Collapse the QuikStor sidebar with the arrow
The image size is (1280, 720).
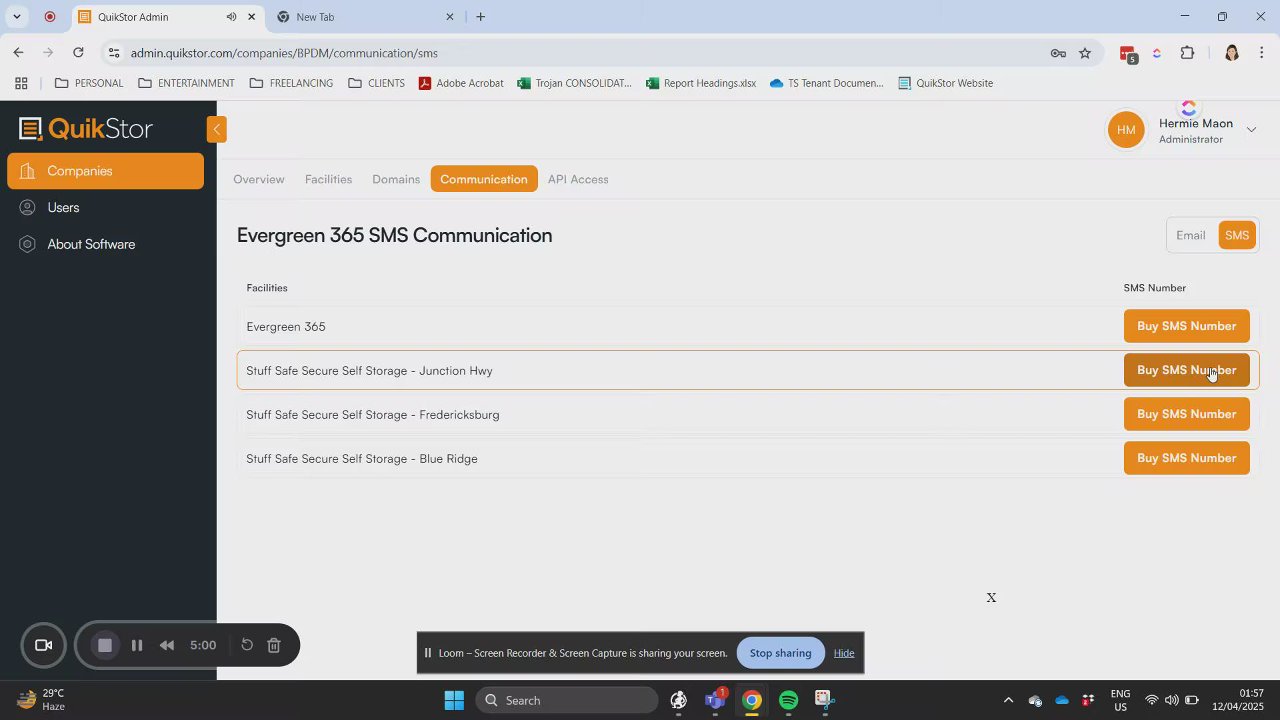[x=216, y=129]
